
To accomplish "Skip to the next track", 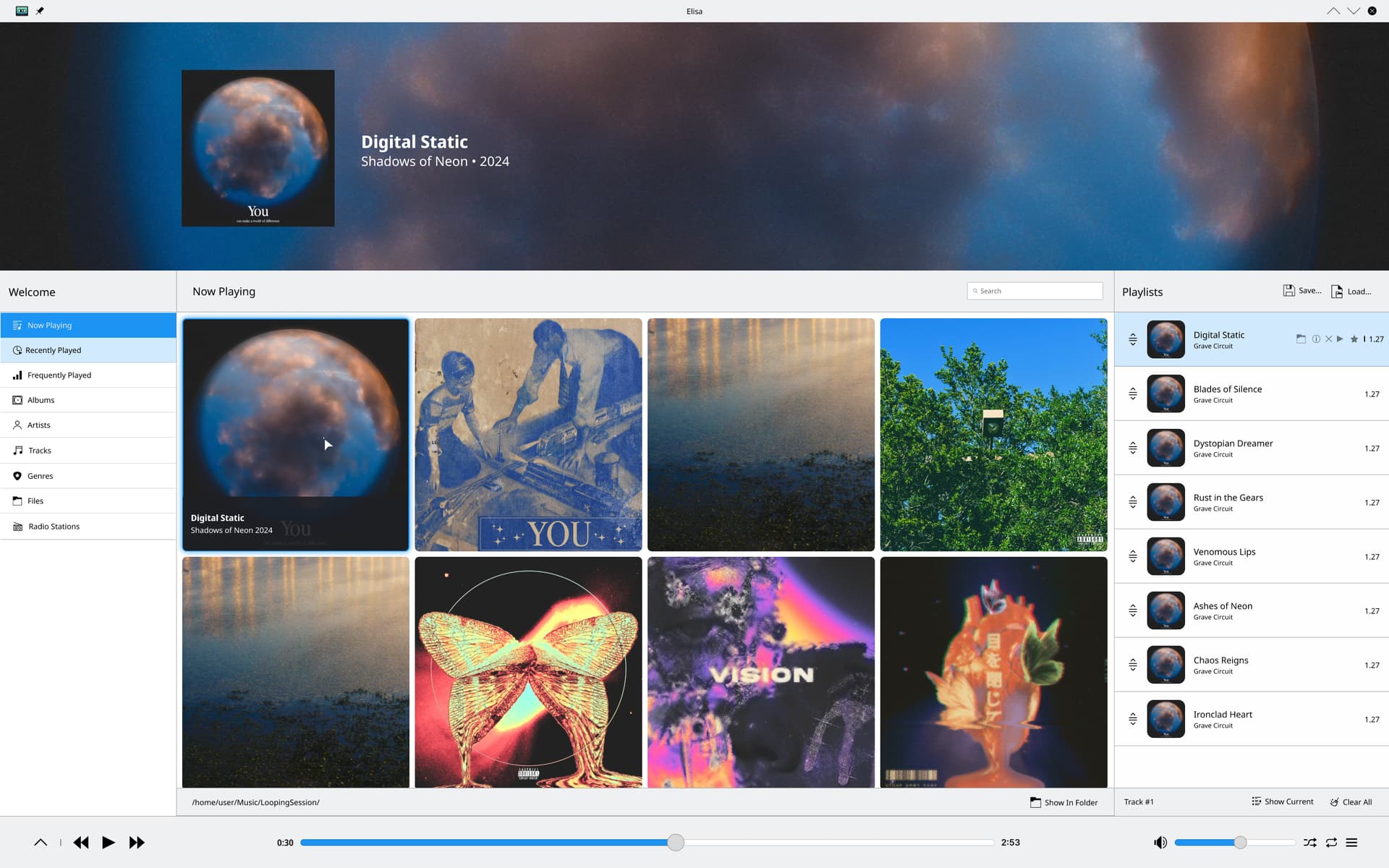I will [x=137, y=842].
